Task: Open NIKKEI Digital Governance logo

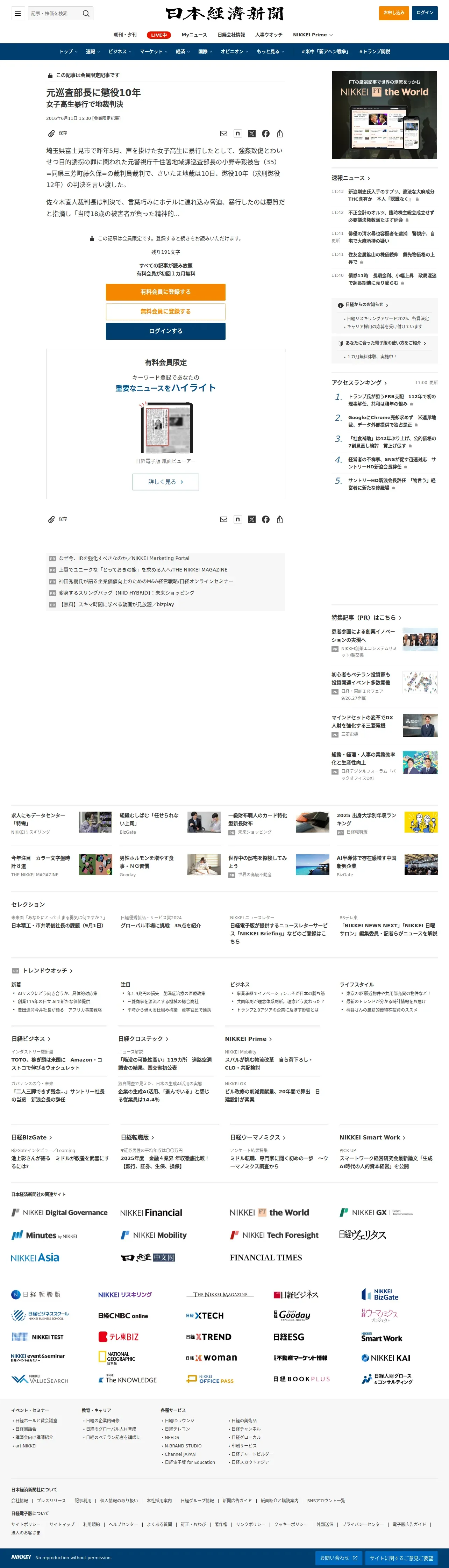Action: click(x=60, y=1213)
